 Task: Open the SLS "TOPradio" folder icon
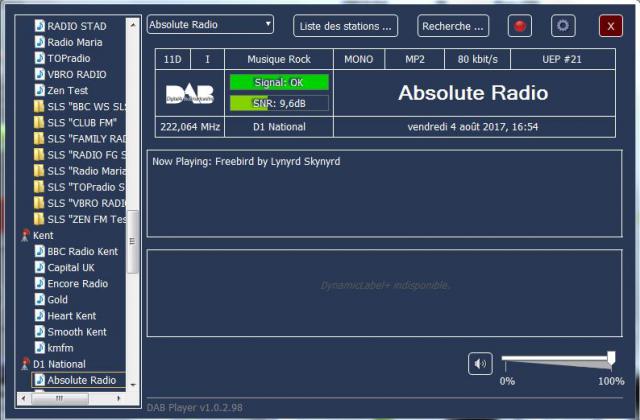coord(39,187)
